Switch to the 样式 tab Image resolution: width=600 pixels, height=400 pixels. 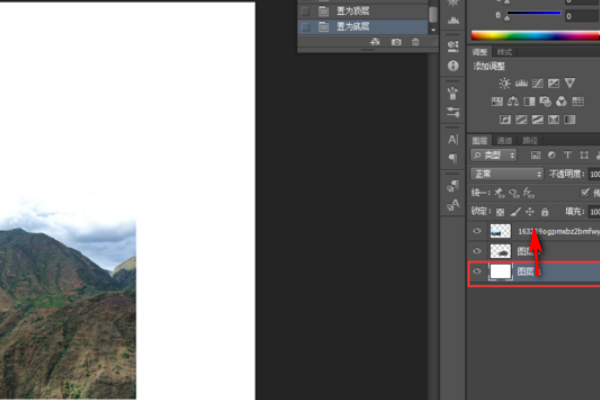click(504, 52)
